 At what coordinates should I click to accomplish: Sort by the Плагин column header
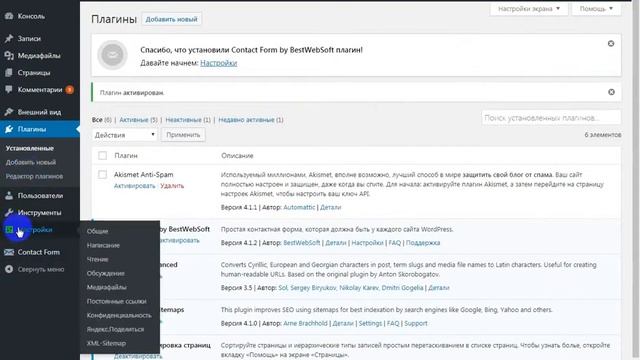tap(126, 156)
